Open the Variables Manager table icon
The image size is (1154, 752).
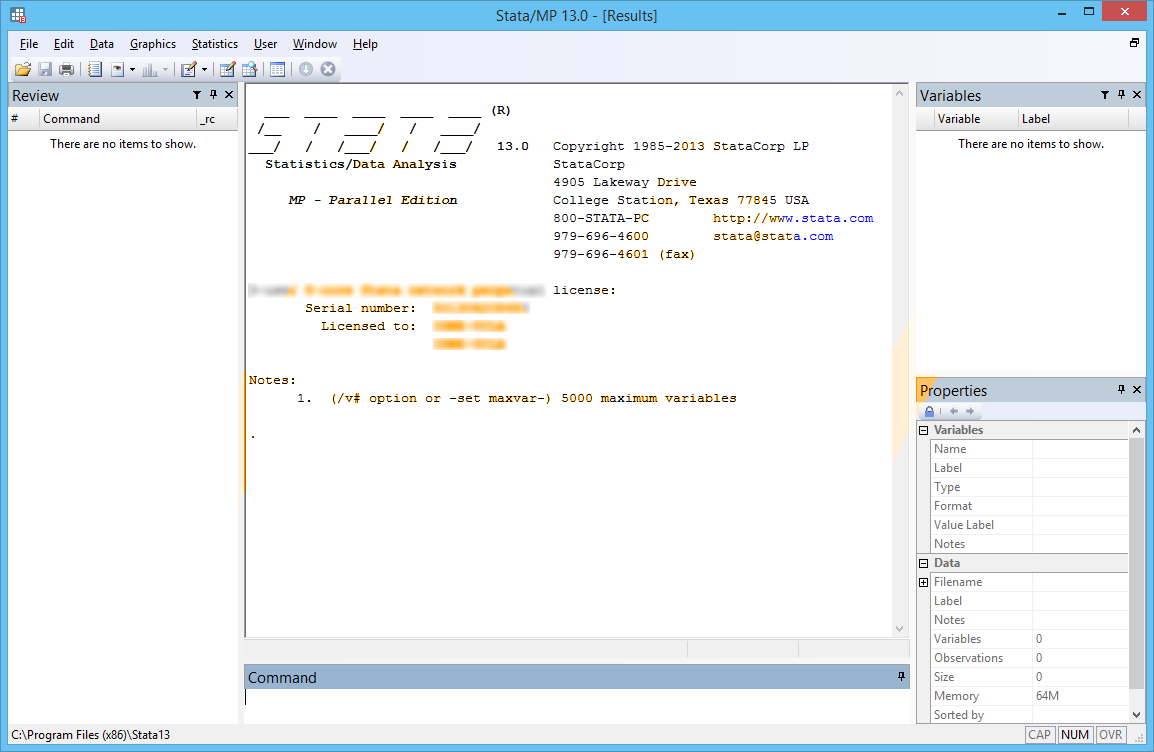pos(277,69)
